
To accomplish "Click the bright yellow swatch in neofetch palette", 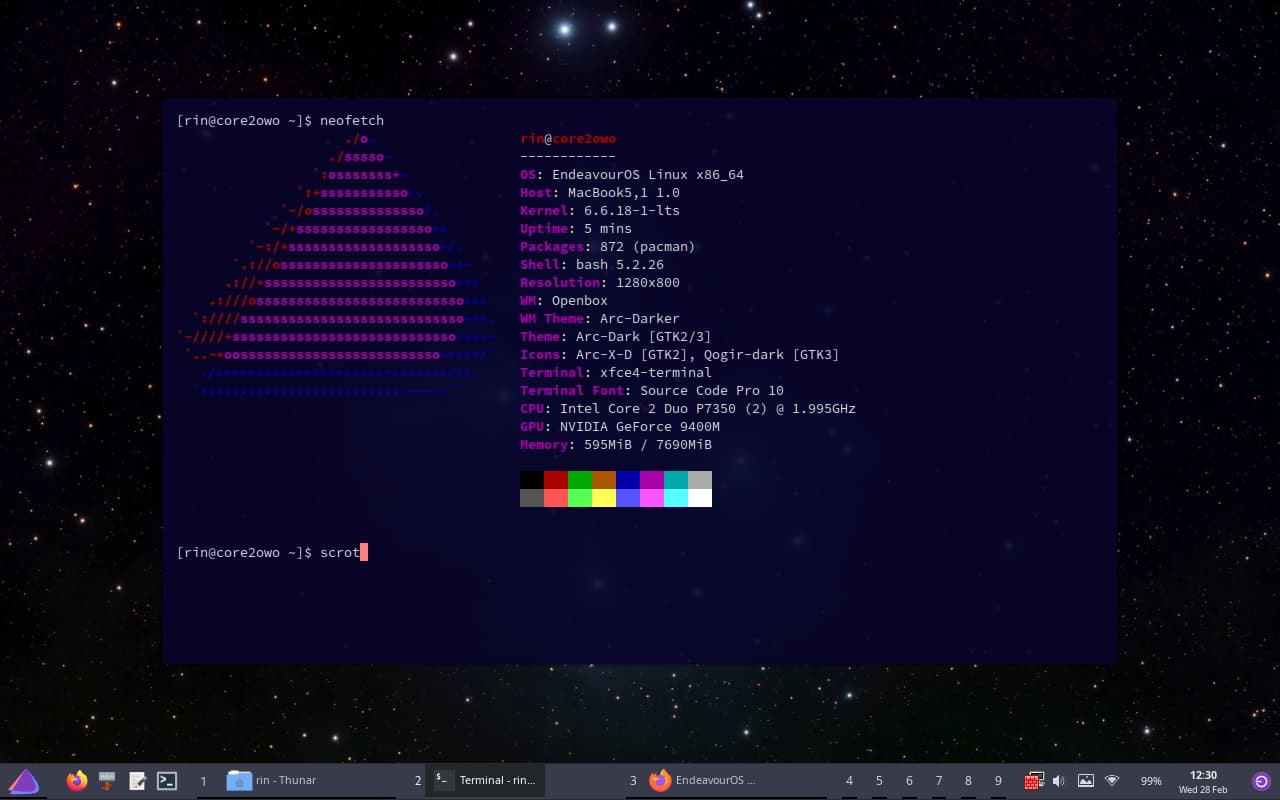I will [x=604, y=498].
